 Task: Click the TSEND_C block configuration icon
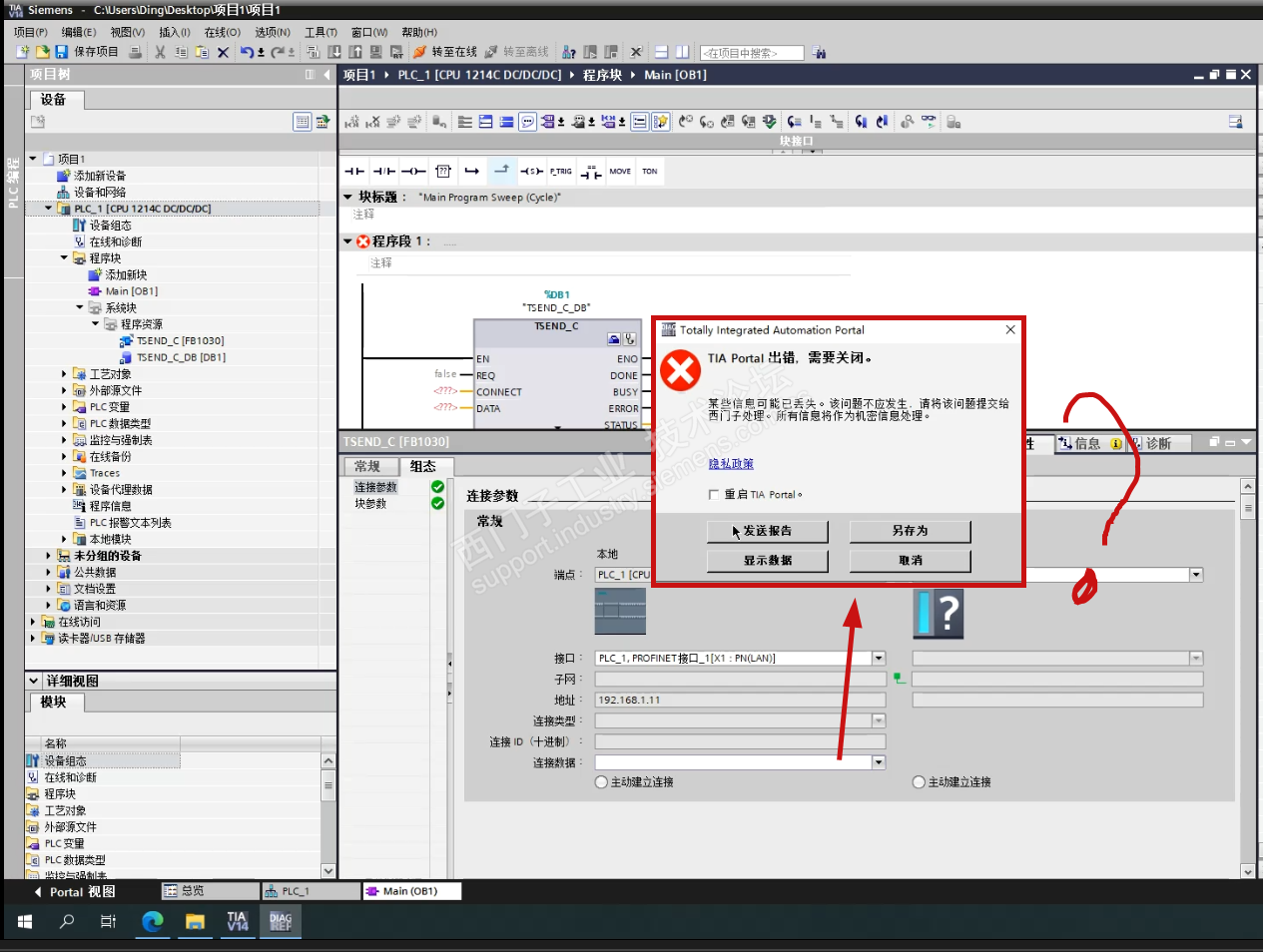click(614, 339)
